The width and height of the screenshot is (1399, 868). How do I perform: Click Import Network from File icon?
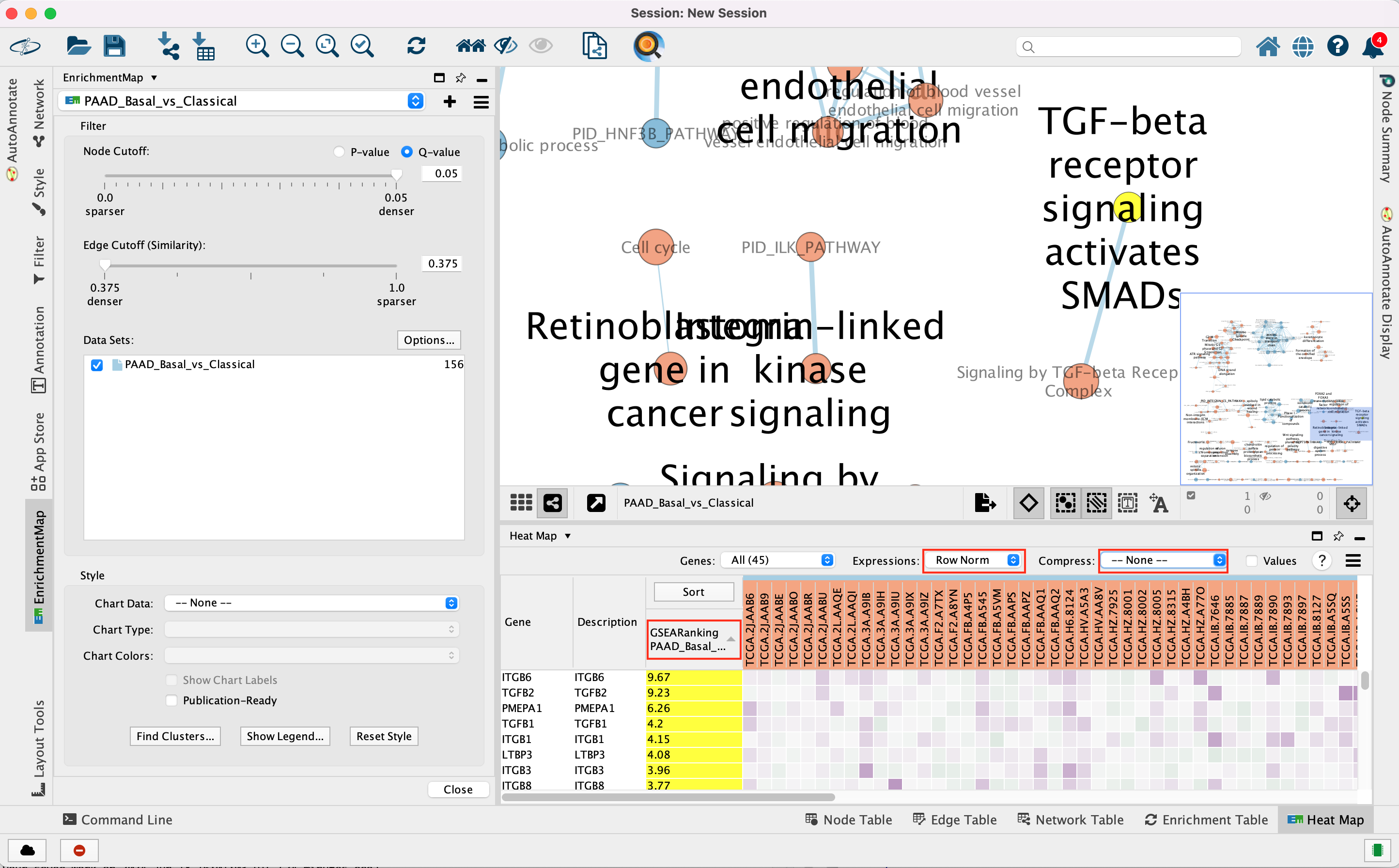tap(168, 46)
